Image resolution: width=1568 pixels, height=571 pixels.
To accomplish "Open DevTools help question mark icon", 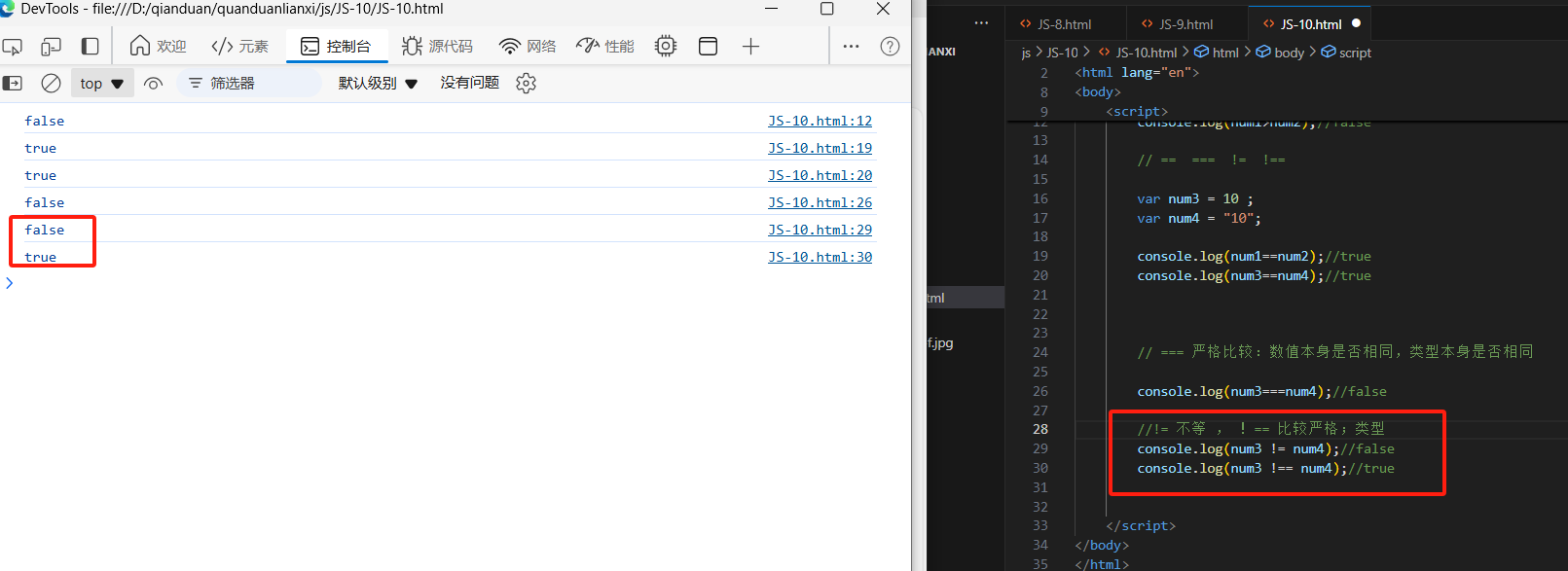I will (890, 47).
